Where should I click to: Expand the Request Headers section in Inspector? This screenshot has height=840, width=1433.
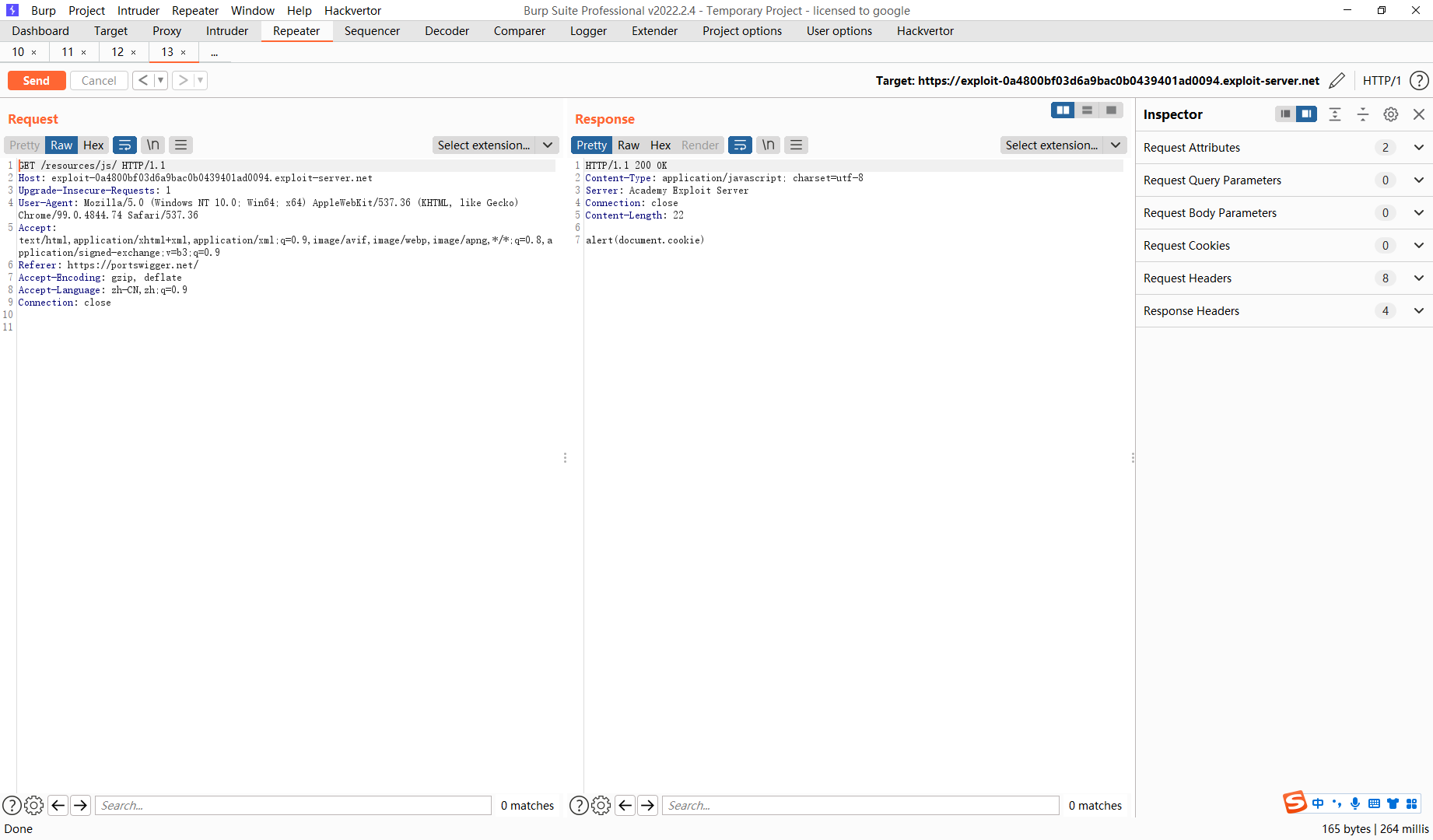1419,278
